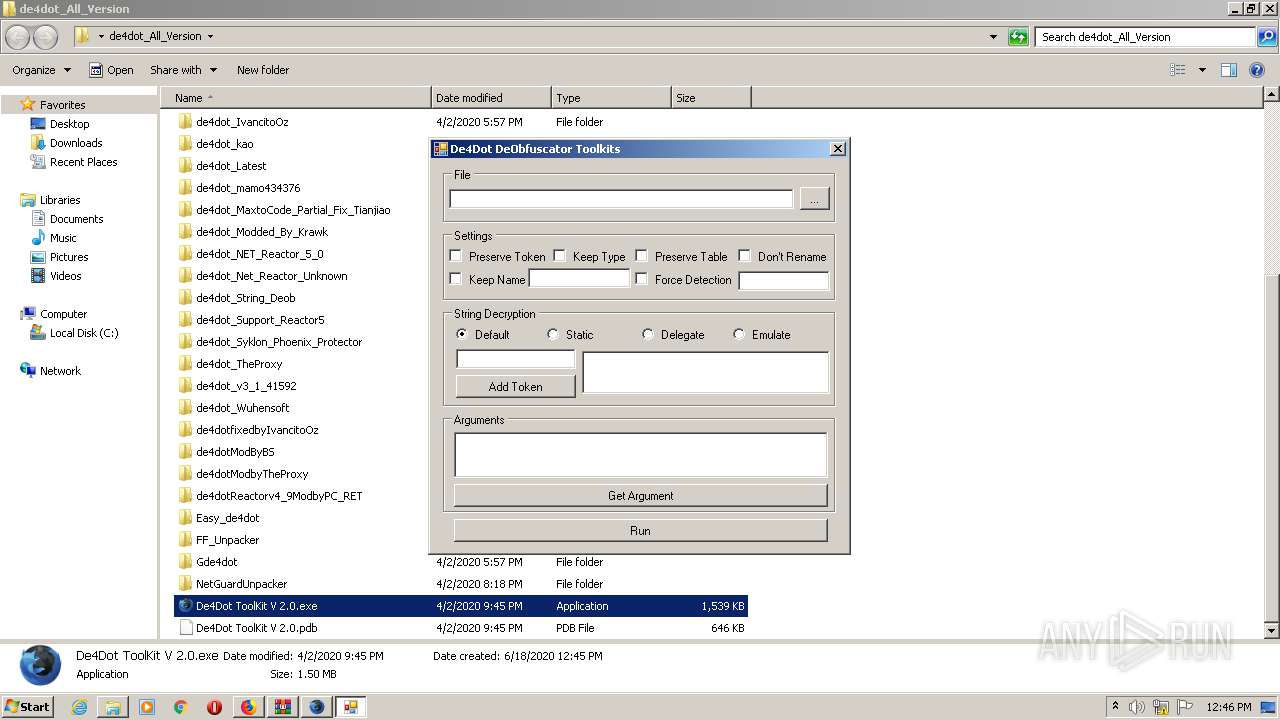Enable the Force Detection checkbox
Viewport: 1280px width, 720px height.
click(x=642, y=279)
